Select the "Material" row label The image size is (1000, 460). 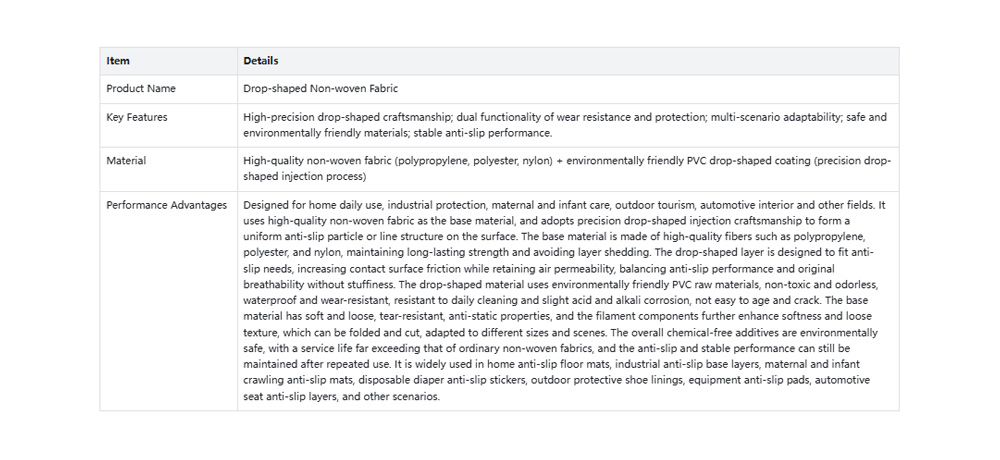(126, 161)
